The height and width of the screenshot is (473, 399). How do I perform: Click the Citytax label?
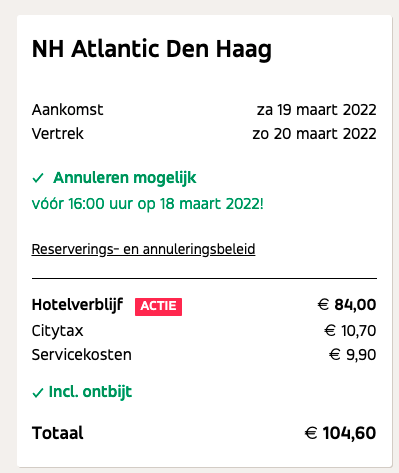pyautogui.click(x=57, y=331)
